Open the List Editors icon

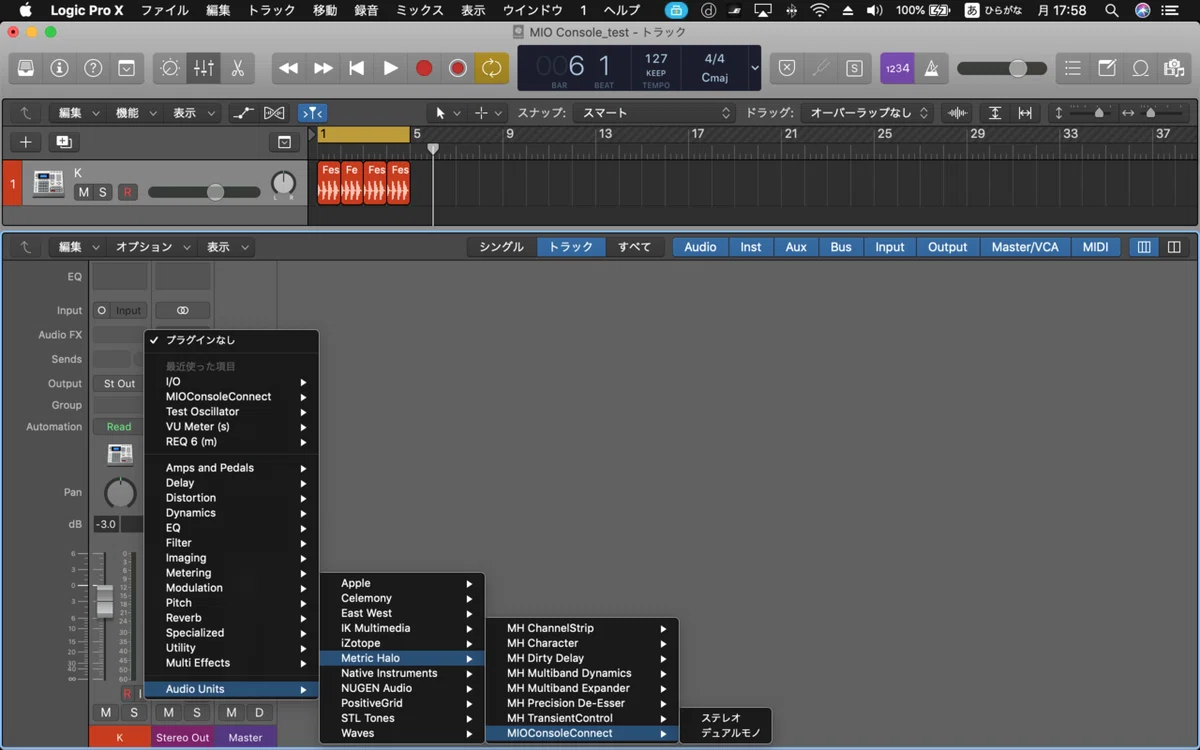(x=1073, y=68)
